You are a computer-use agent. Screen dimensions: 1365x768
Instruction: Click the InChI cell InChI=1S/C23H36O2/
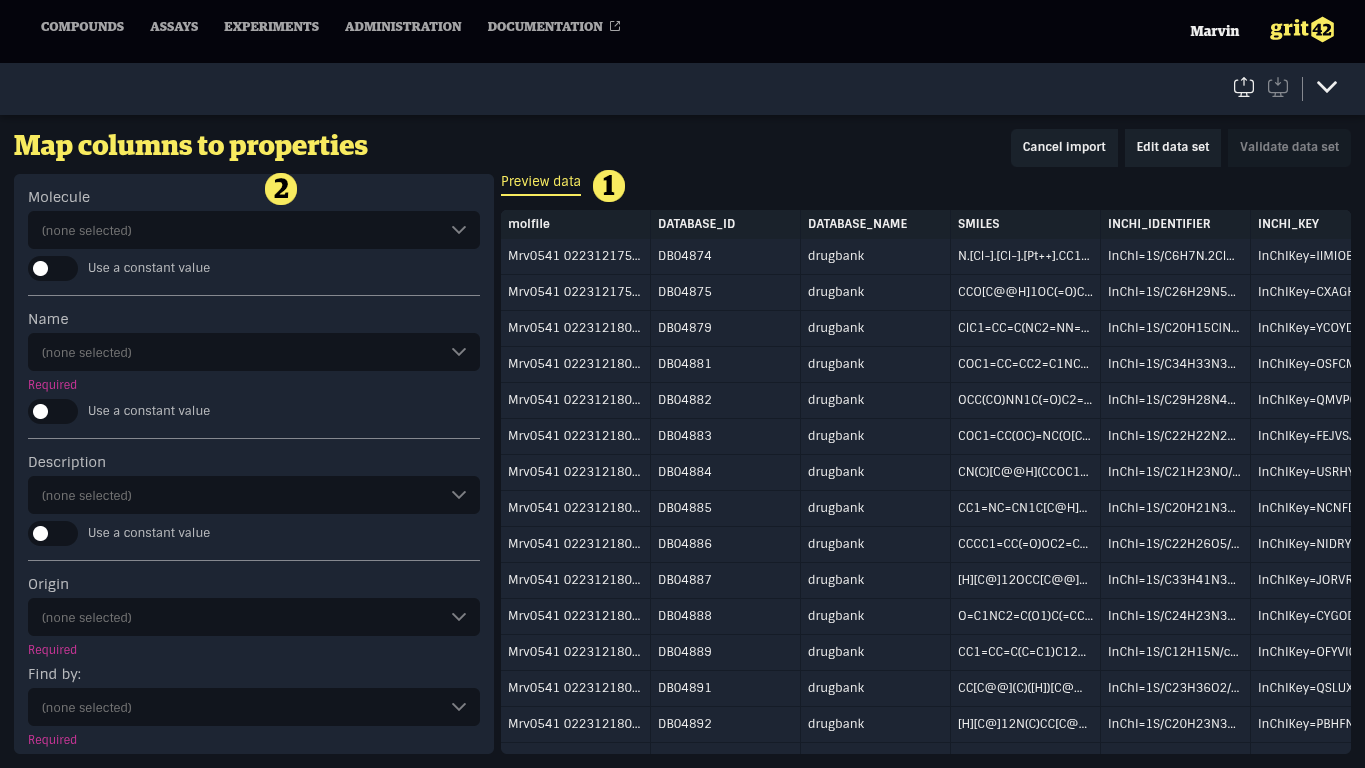1175,688
